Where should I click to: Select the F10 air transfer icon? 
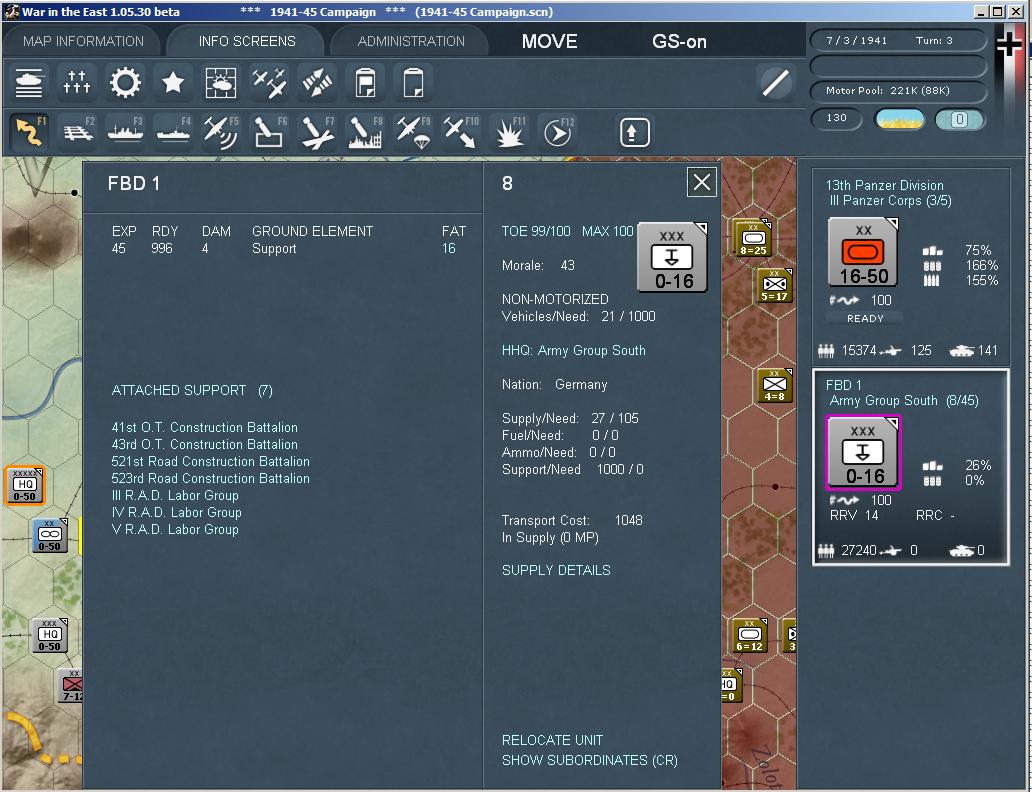click(x=462, y=131)
